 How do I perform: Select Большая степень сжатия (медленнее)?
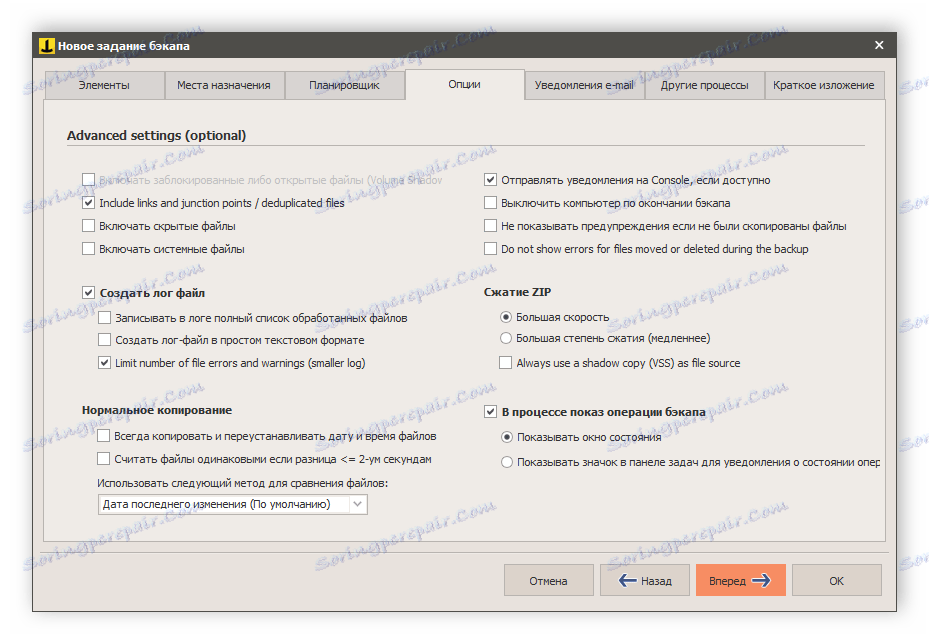point(505,338)
